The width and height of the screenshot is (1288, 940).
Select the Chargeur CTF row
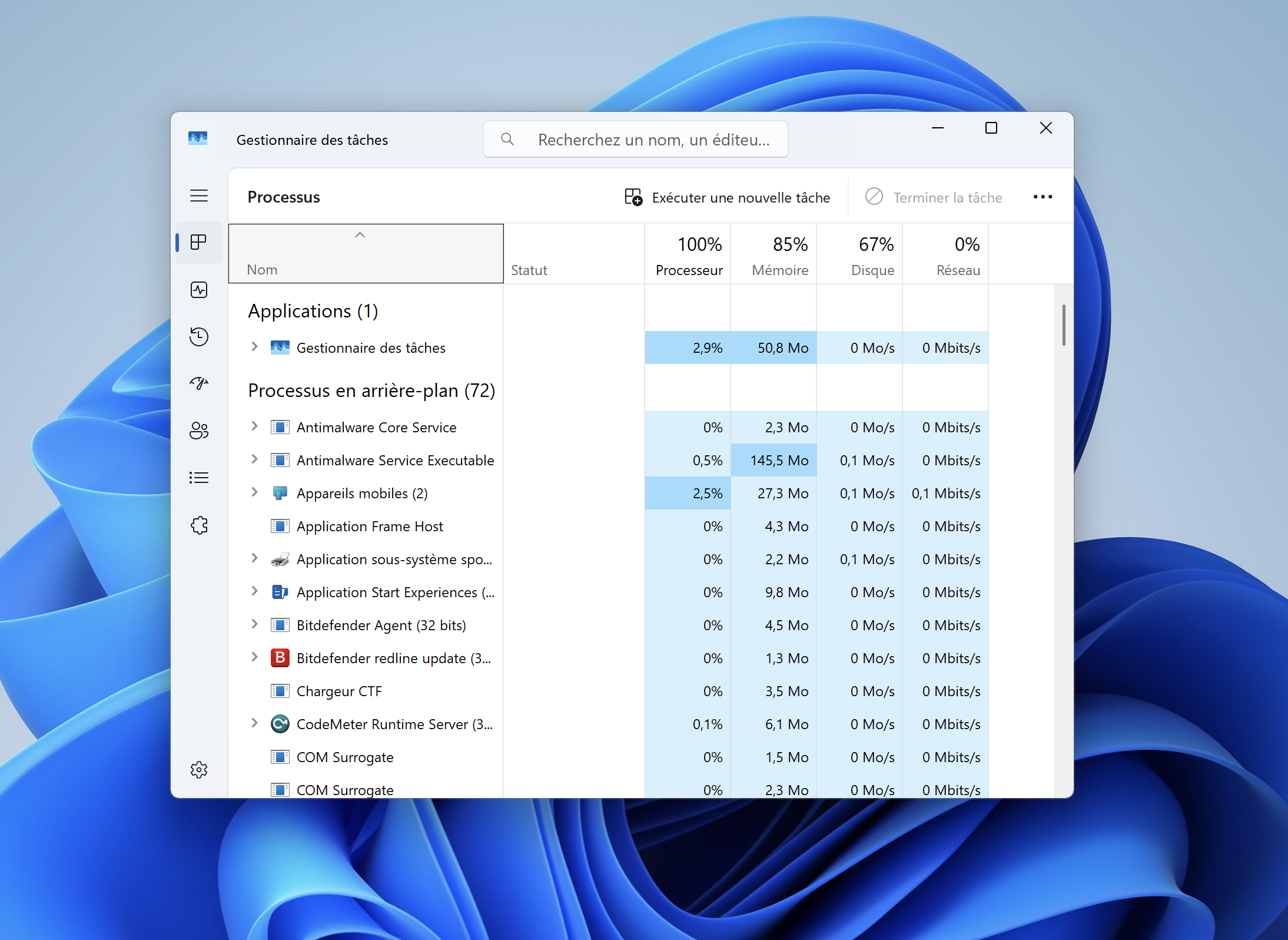609,691
